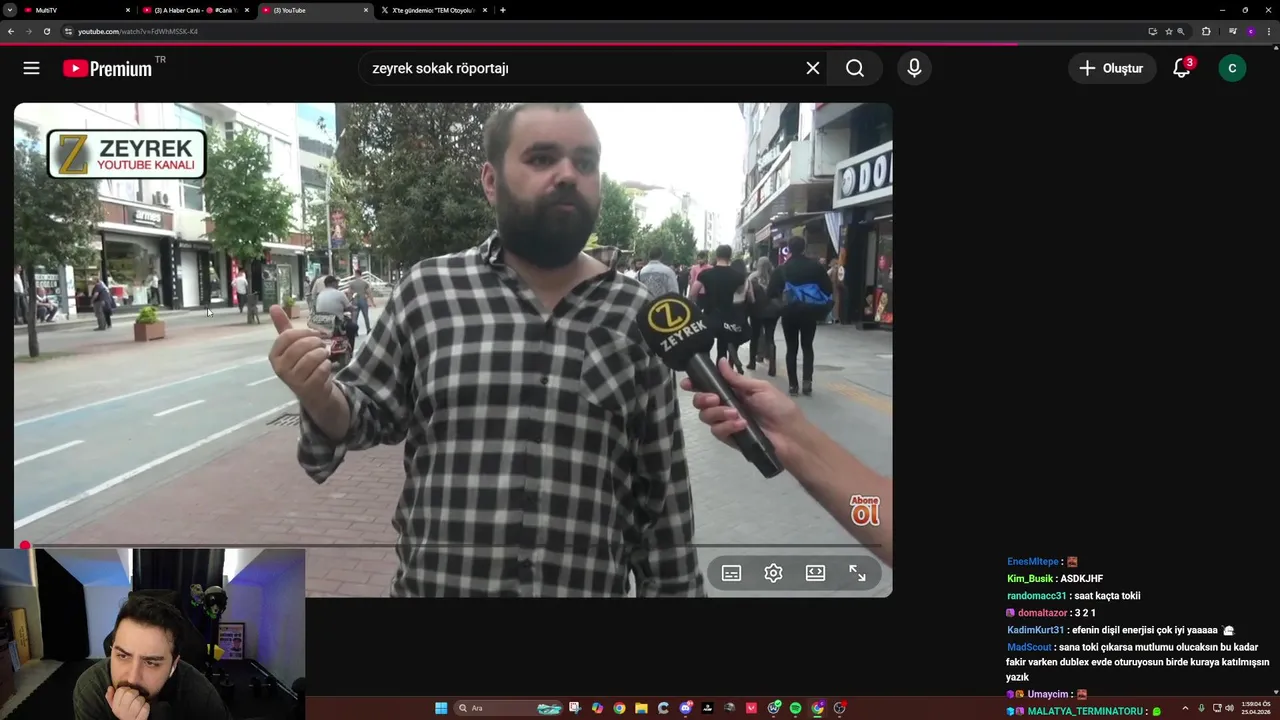Toggle subtitles on the video player
Viewport: 1280px width, 720px height.
(x=731, y=573)
